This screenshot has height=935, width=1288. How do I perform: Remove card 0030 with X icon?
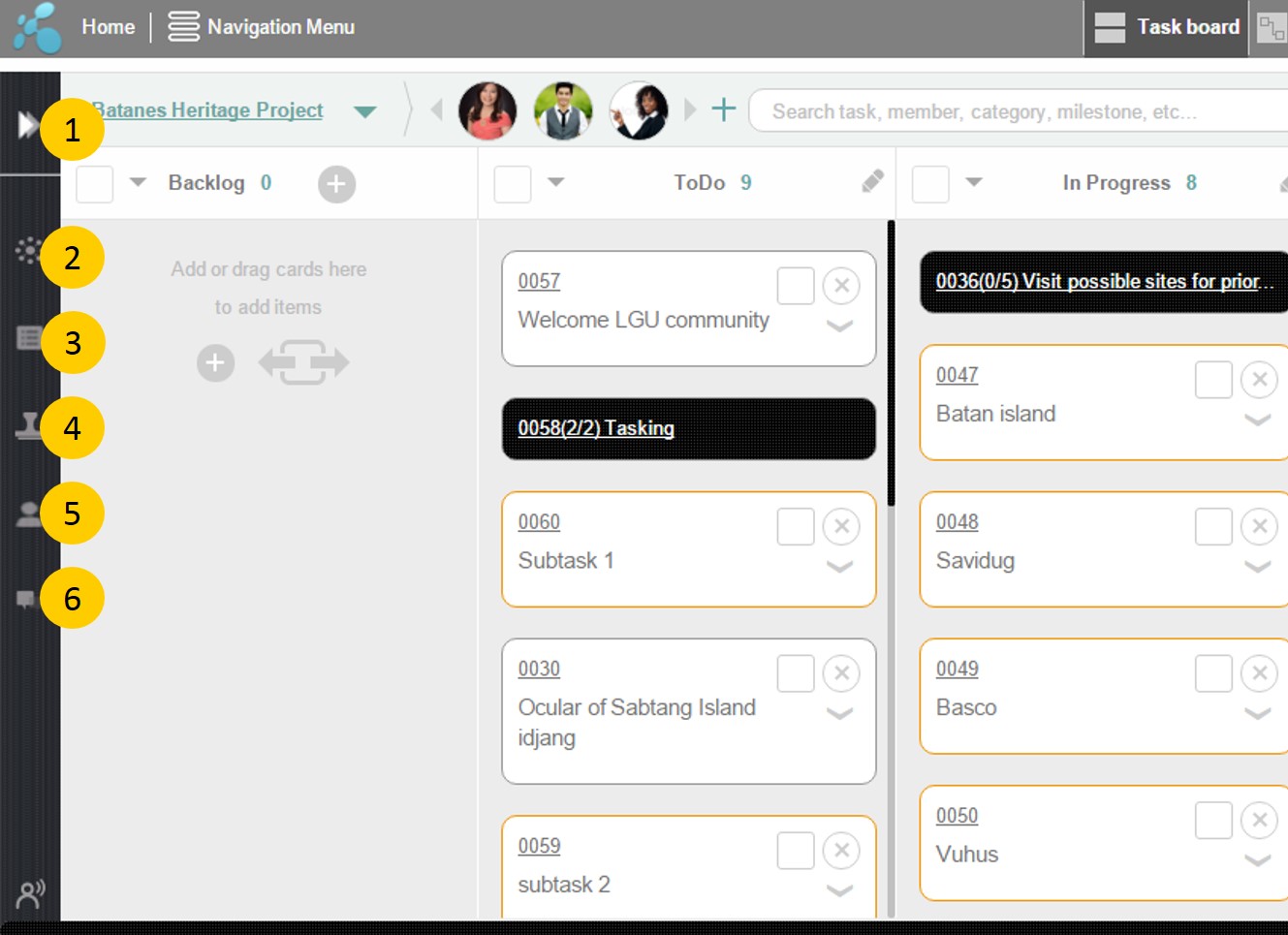(841, 673)
